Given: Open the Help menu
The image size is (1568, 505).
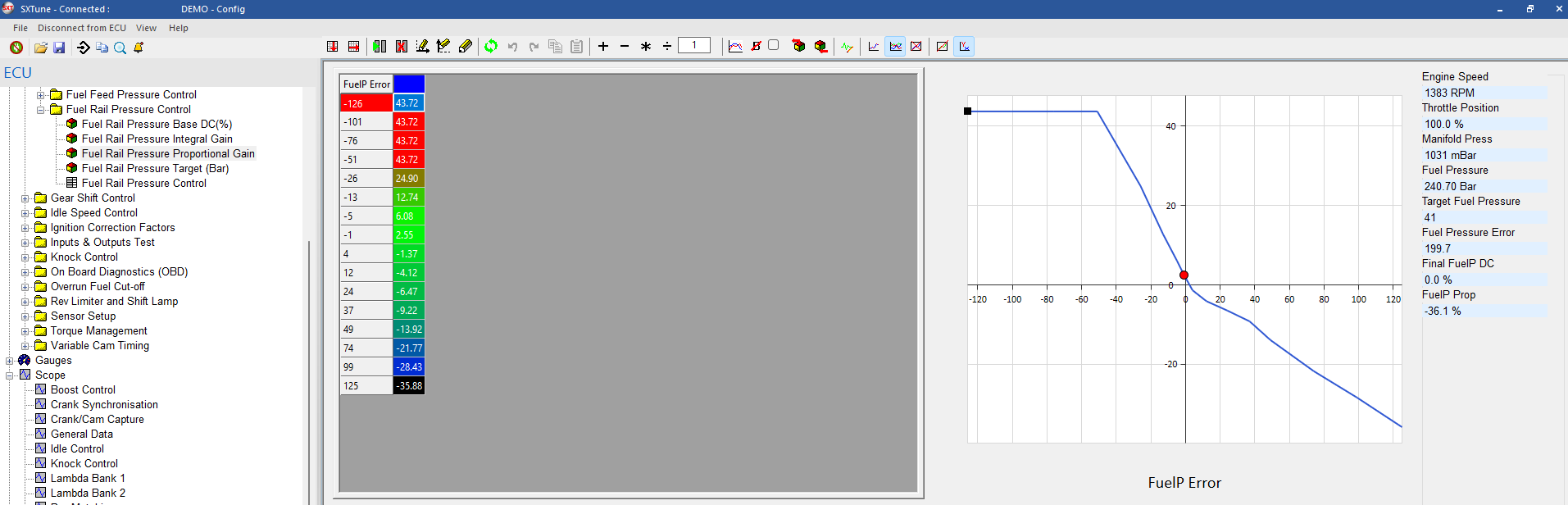Looking at the screenshot, I should point(179,28).
